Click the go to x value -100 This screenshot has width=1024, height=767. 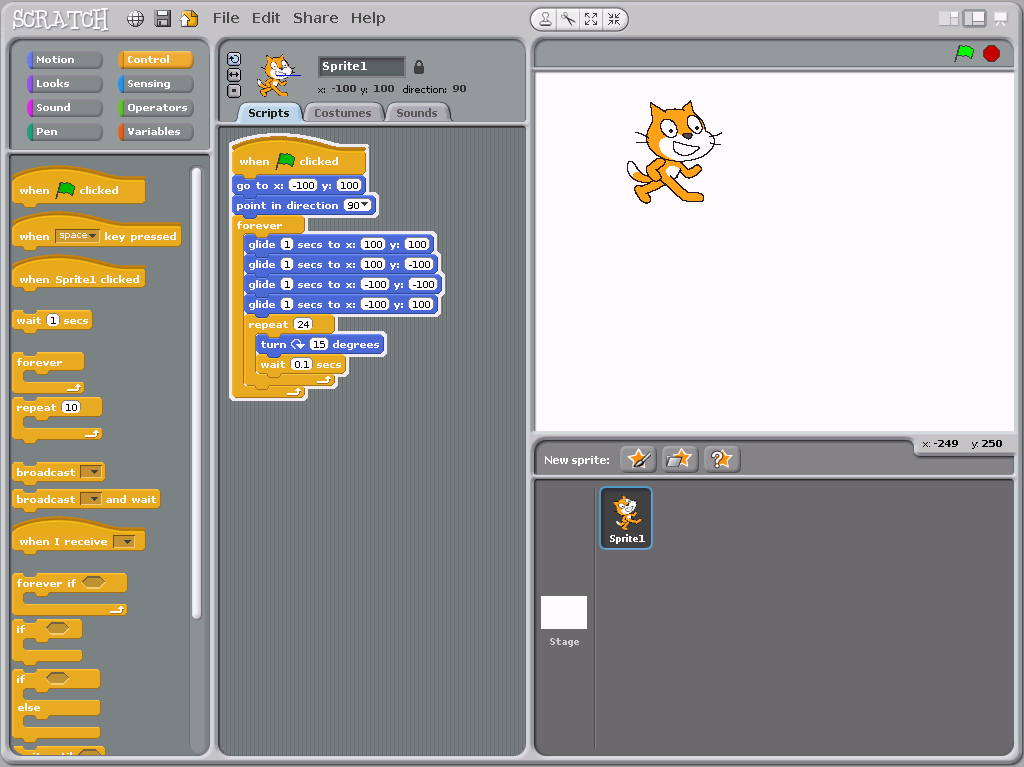point(303,186)
